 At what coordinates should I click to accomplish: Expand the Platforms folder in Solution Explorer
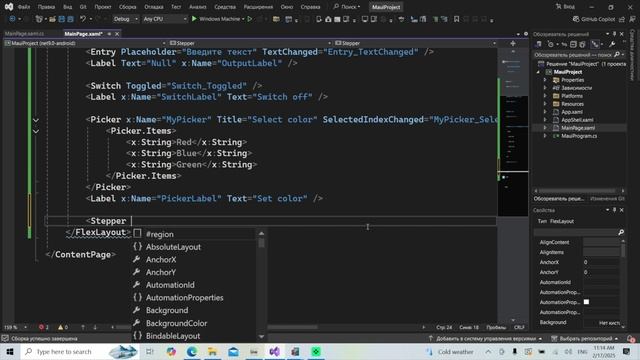click(545, 96)
